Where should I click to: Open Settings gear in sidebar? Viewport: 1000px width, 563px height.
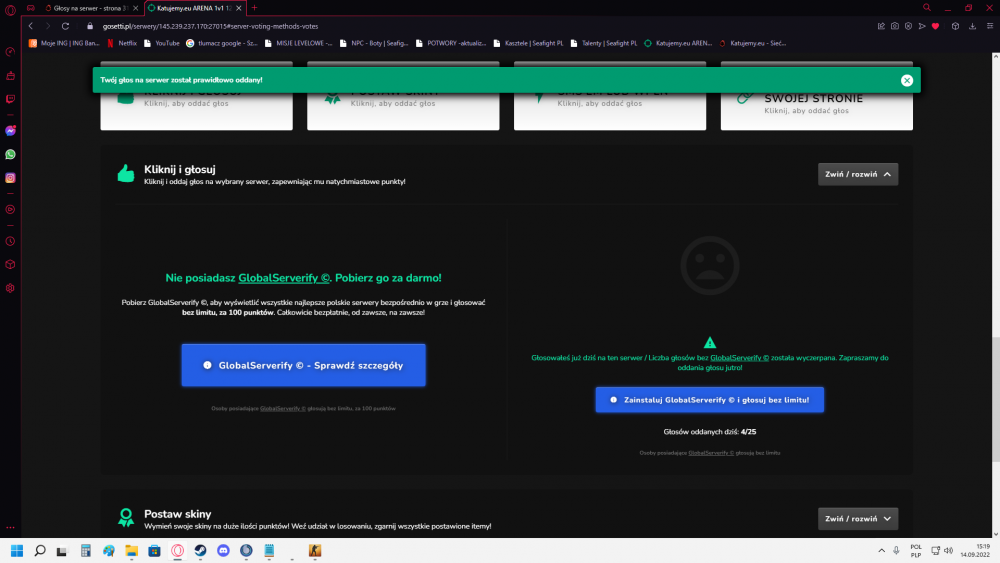(10, 288)
